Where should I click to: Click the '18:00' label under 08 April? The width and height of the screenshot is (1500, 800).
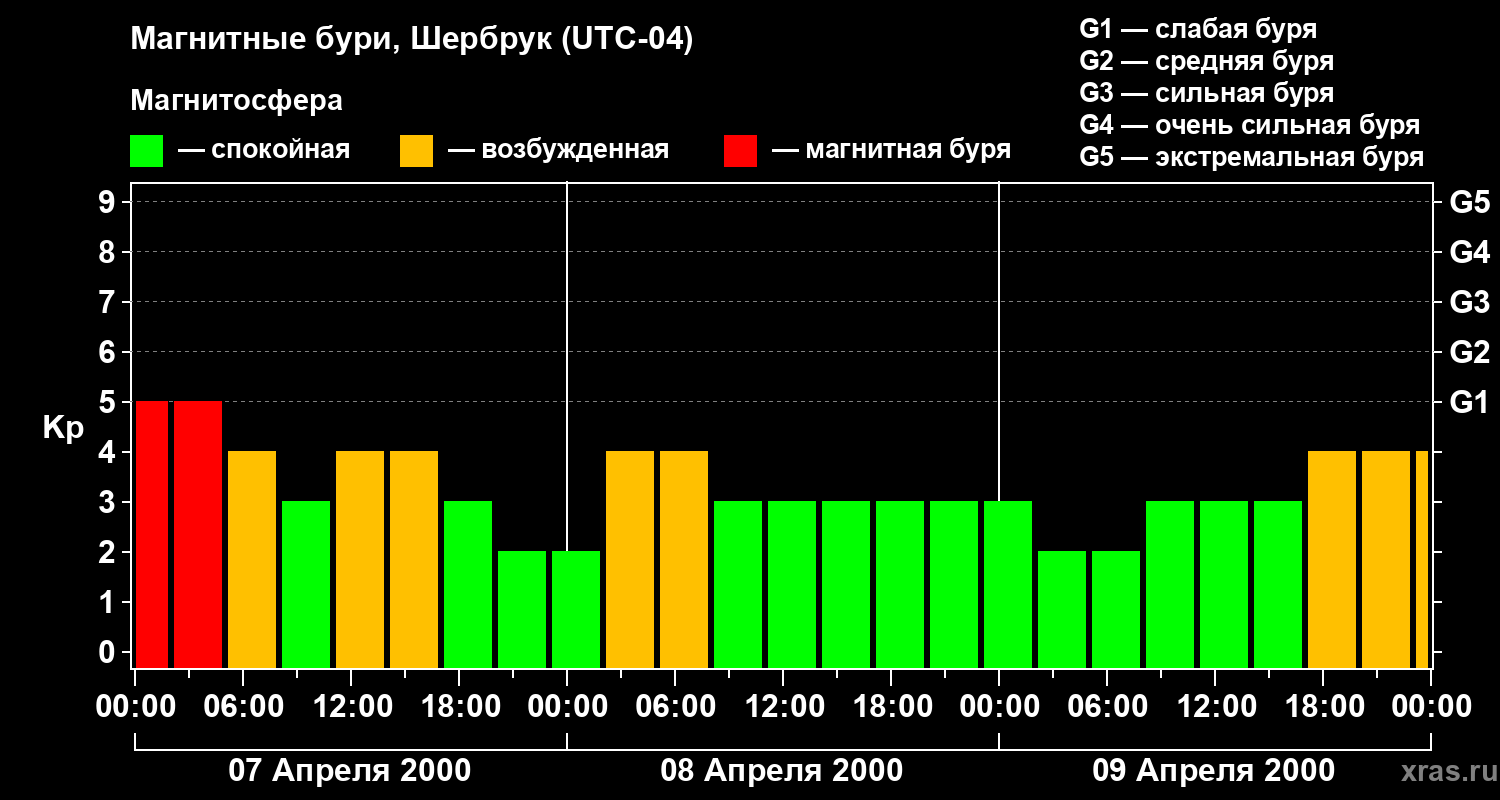891,707
